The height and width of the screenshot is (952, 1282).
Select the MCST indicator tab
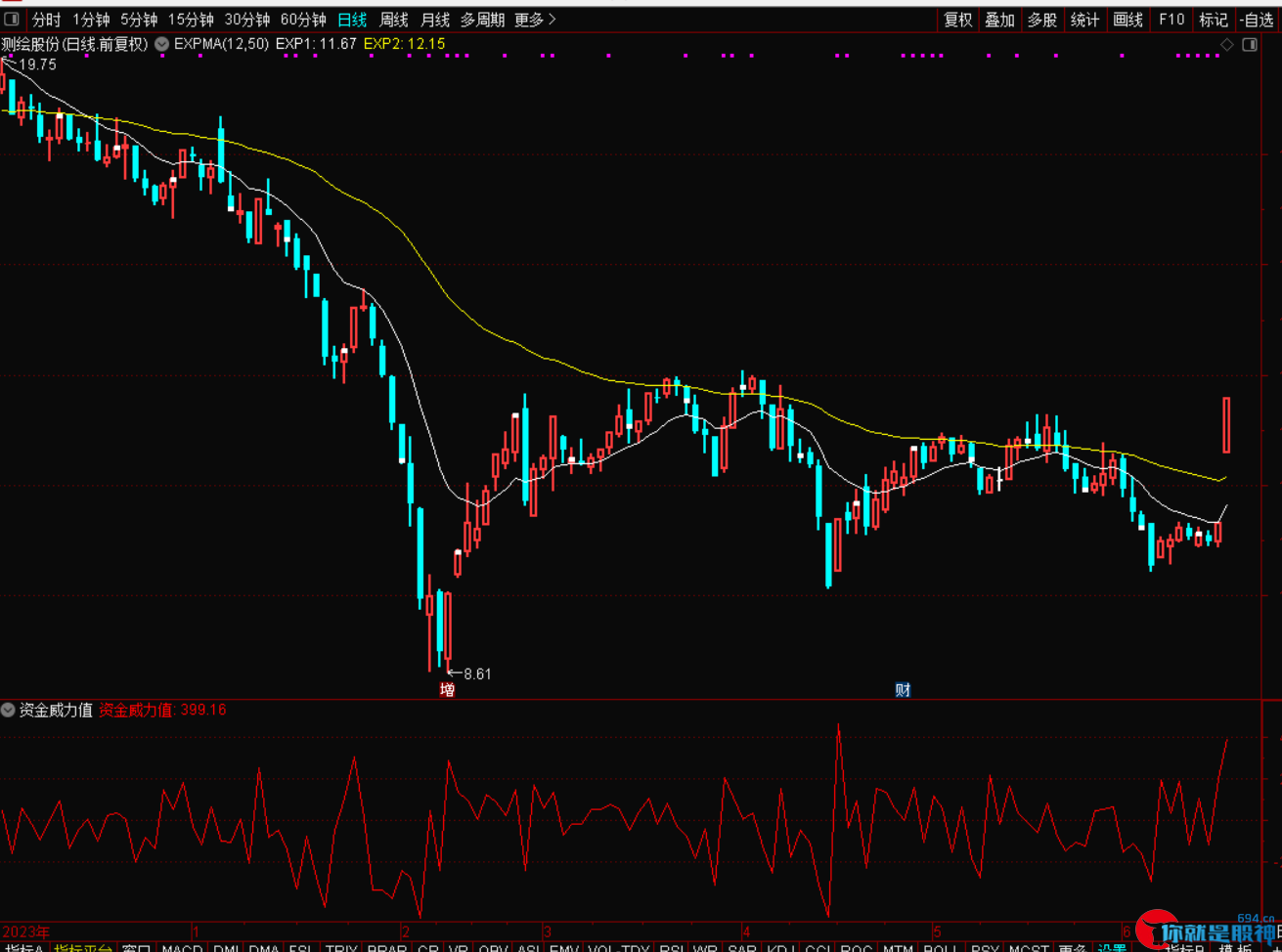click(x=1029, y=948)
